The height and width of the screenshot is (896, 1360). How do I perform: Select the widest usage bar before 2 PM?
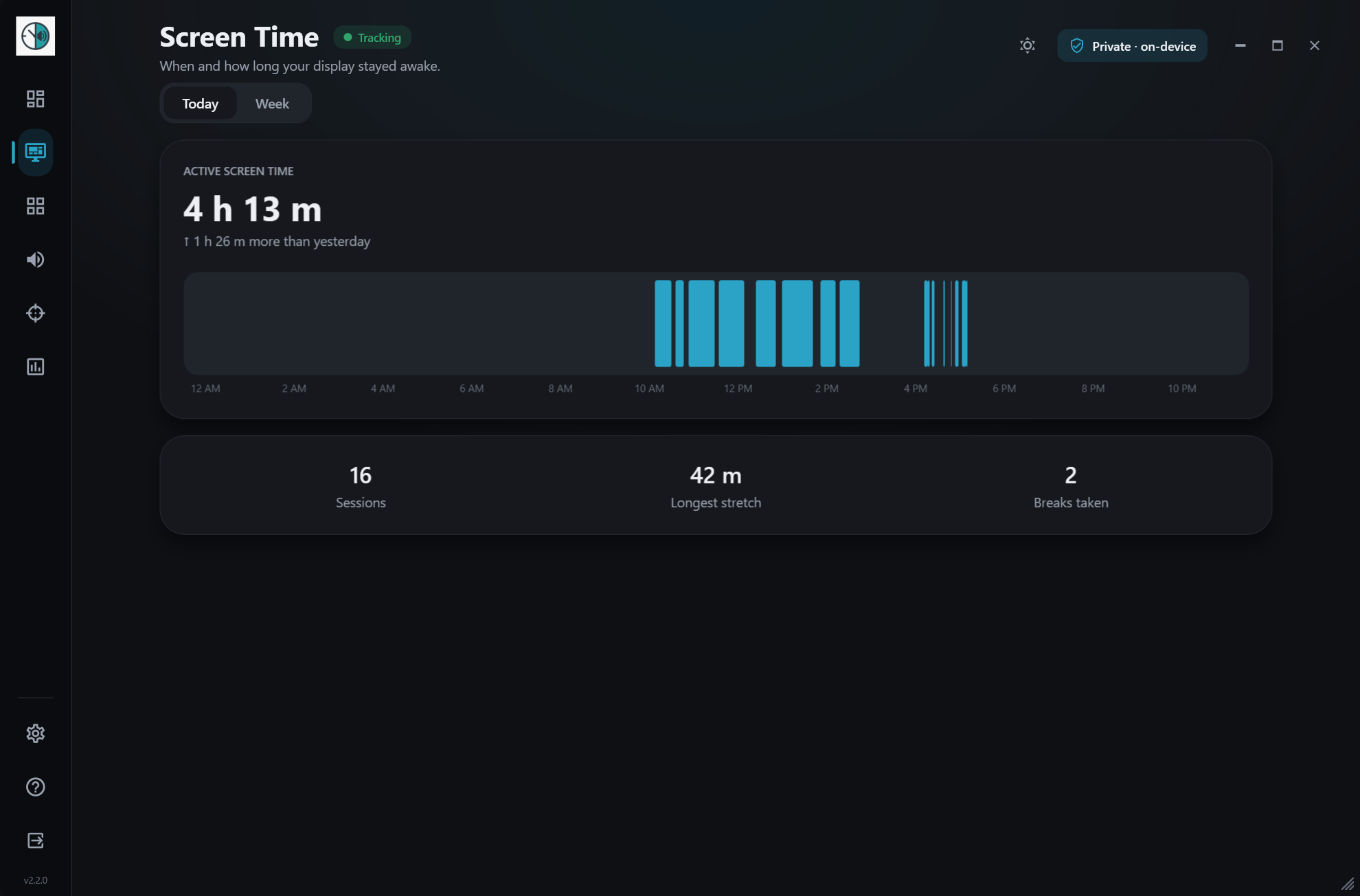point(797,323)
